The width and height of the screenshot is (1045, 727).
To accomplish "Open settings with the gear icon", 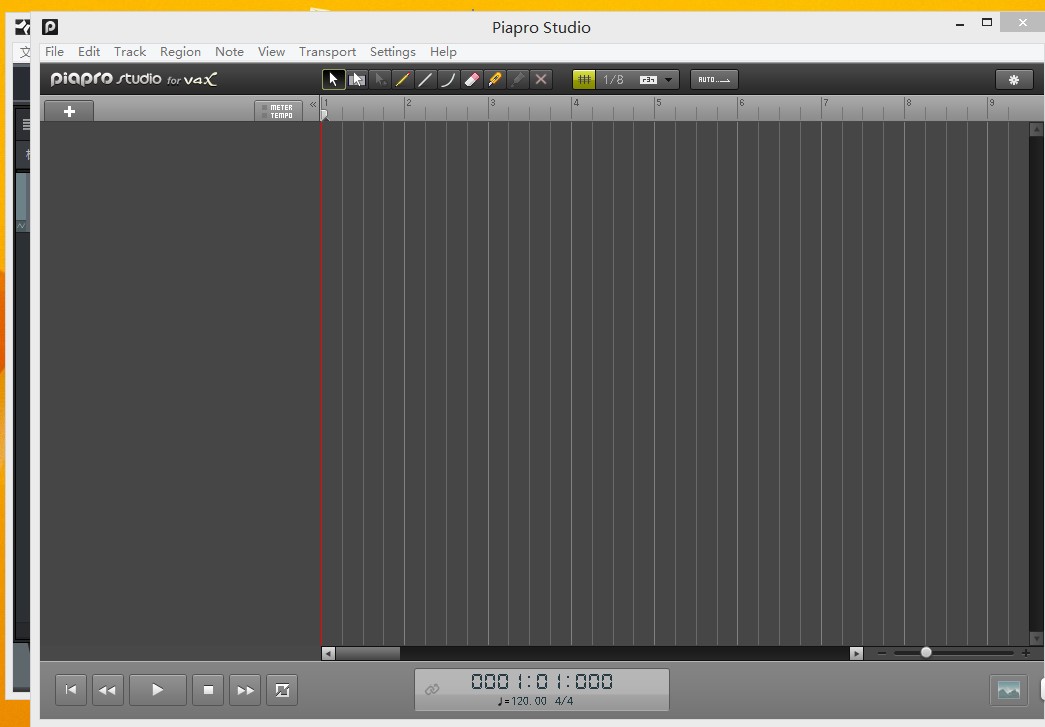I will [1014, 80].
